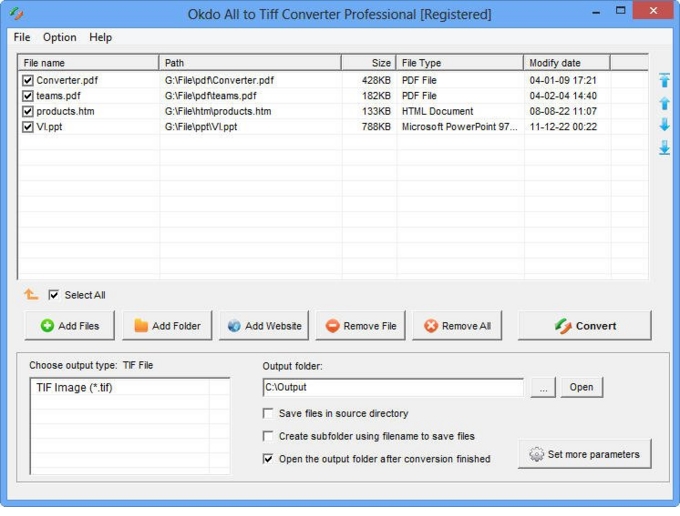Click Add Website button
The image size is (680, 516).
(265, 326)
